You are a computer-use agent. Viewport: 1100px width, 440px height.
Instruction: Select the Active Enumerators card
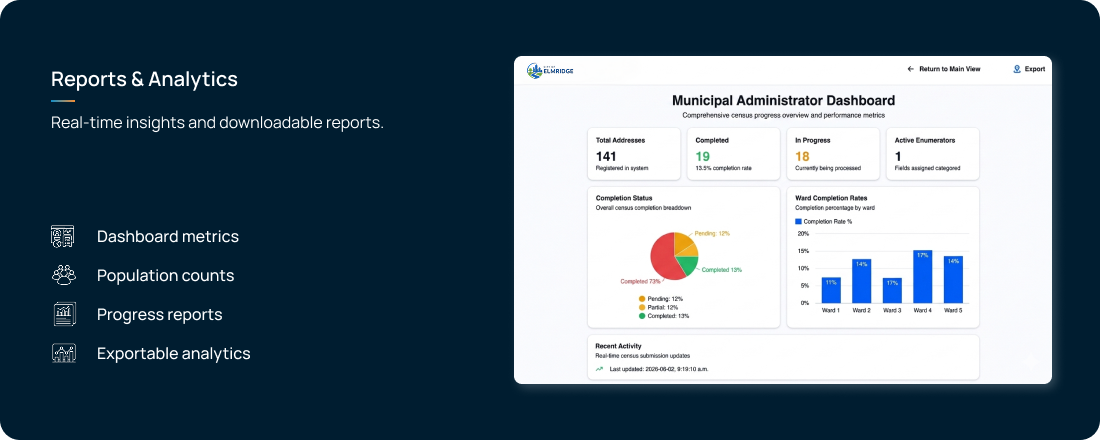[932, 154]
